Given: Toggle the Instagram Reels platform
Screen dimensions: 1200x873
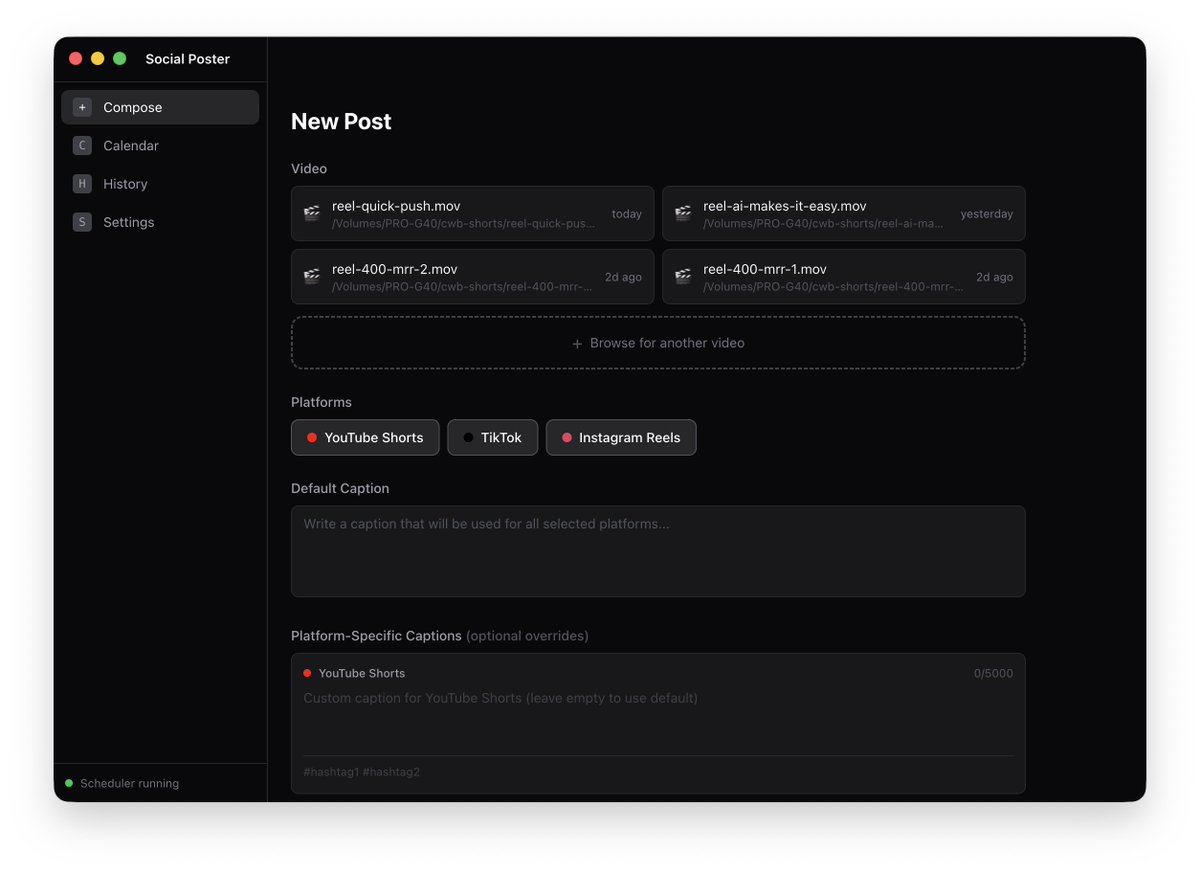Looking at the screenshot, I should [621, 437].
